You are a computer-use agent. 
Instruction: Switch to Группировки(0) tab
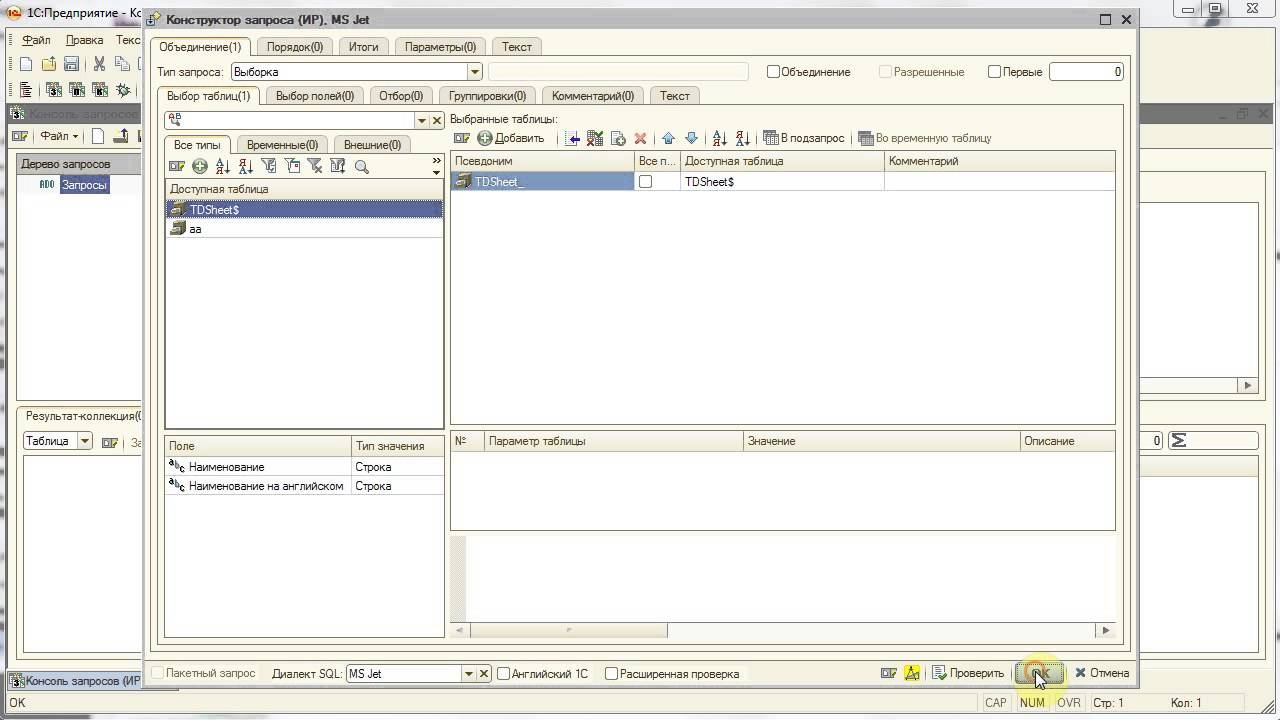point(487,96)
